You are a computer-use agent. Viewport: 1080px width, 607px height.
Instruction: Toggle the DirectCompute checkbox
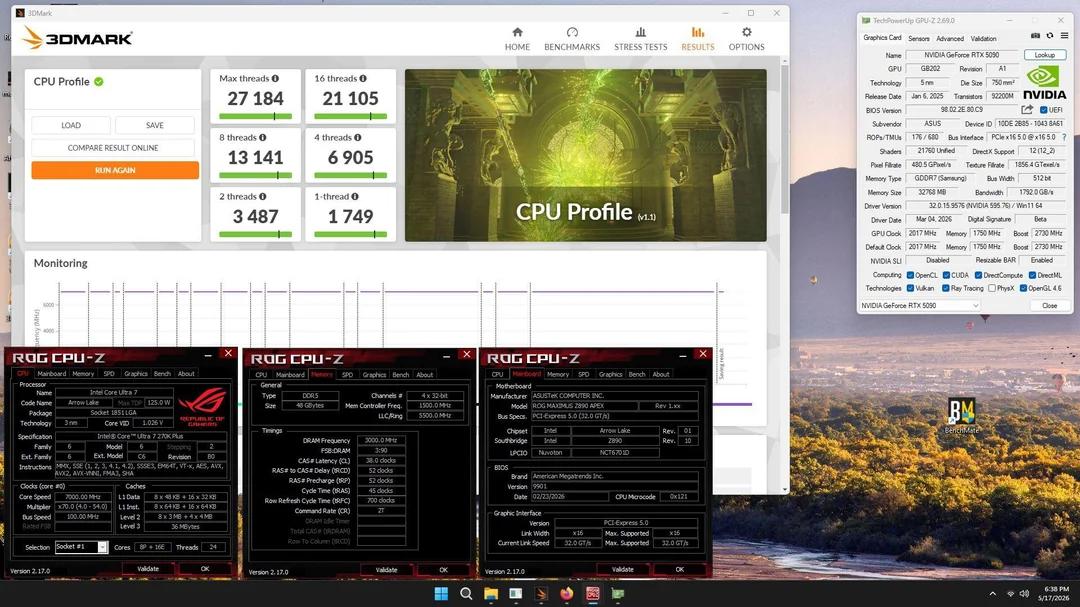click(x=978, y=275)
